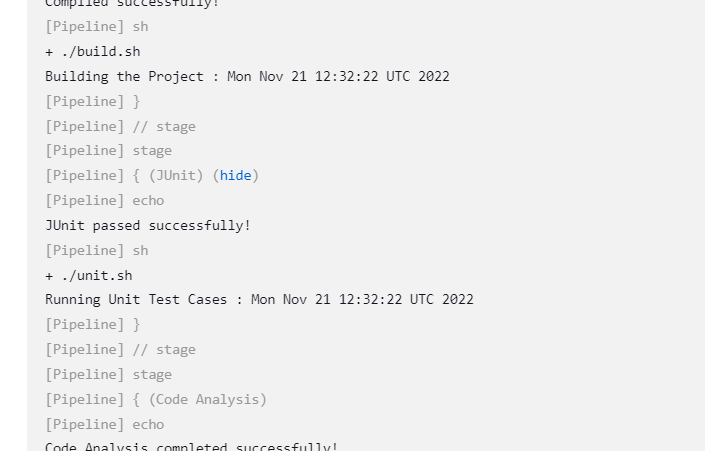Viewport: 705px width, 451px height.
Task: Click '[Pipeline] // stage' line following build output
Action: click(x=120, y=126)
